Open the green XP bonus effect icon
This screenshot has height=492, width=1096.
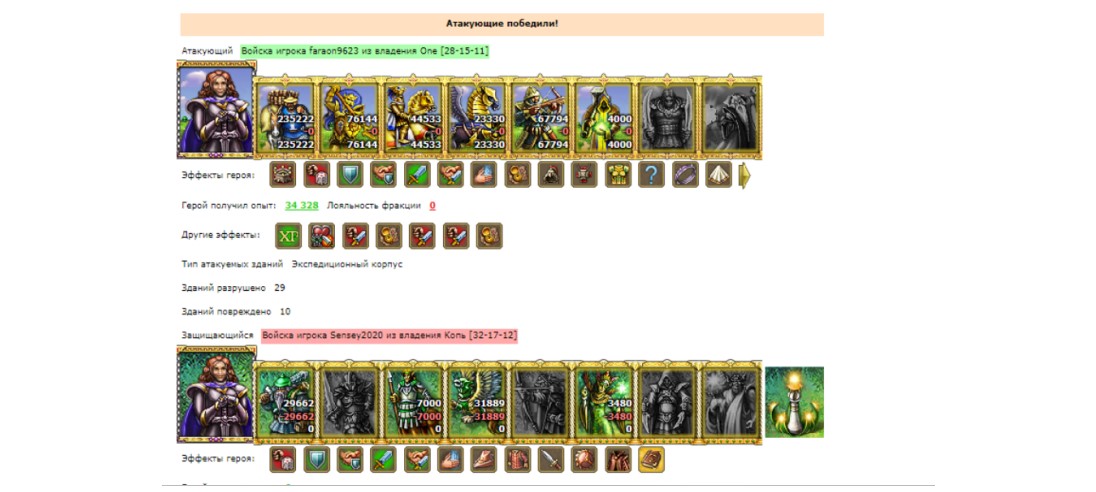click(288, 236)
